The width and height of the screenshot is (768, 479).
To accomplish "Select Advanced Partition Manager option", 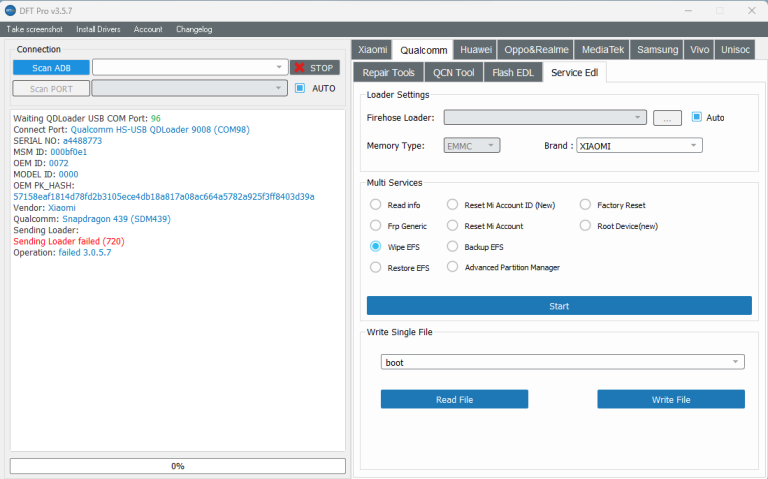I will (453, 267).
